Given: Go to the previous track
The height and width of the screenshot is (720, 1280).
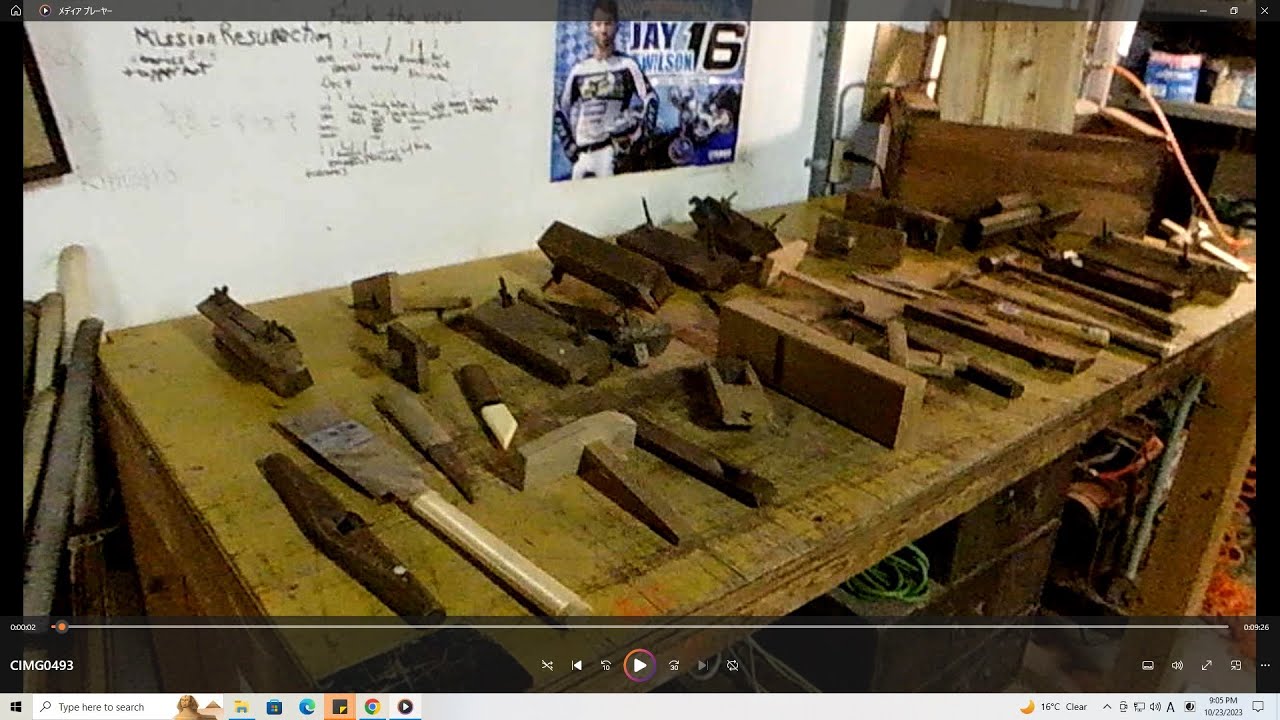Looking at the screenshot, I should (x=577, y=665).
